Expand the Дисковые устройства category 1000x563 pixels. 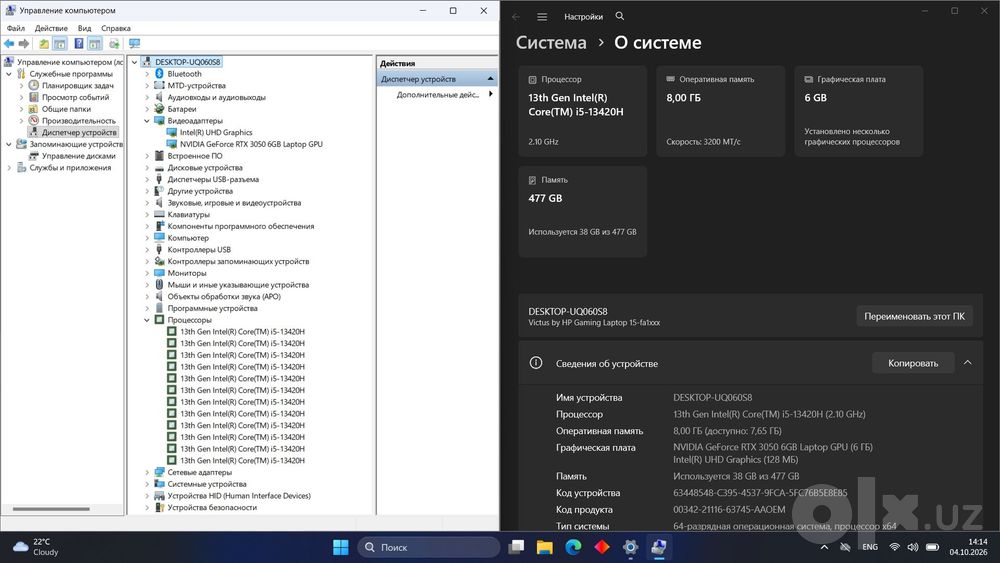tap(147, 168)
